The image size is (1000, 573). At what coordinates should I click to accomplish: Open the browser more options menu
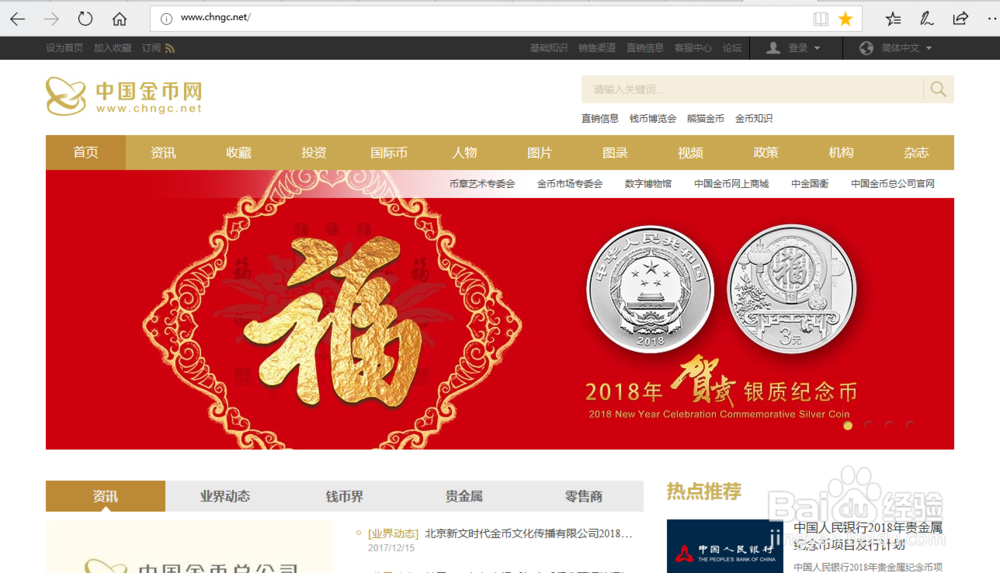(992, 19)
